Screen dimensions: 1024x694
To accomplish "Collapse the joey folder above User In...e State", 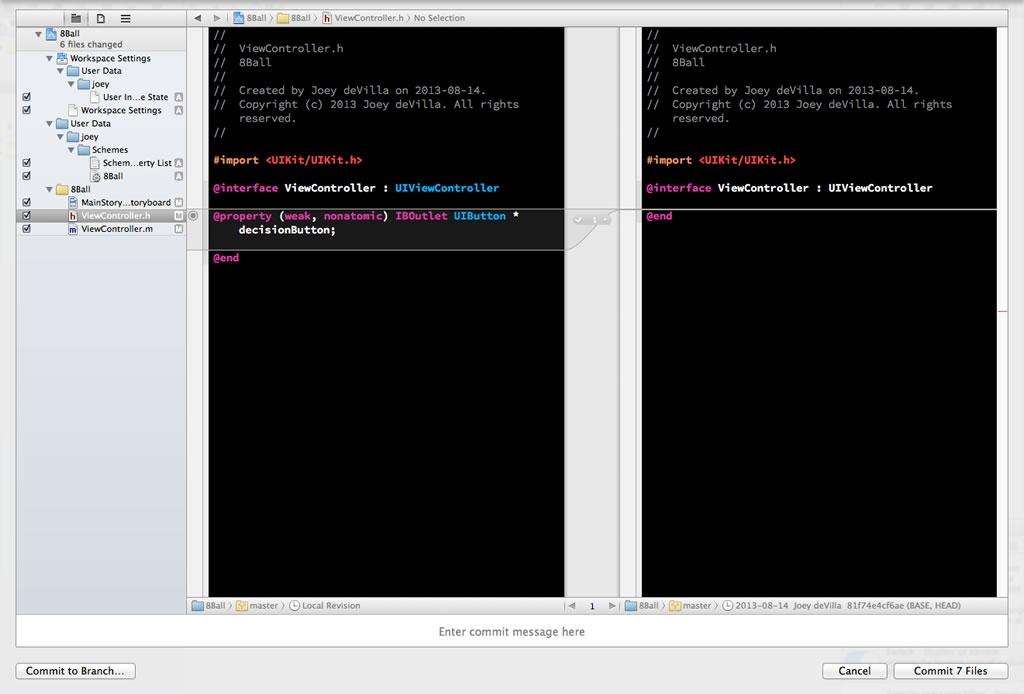I will point(71,84).
